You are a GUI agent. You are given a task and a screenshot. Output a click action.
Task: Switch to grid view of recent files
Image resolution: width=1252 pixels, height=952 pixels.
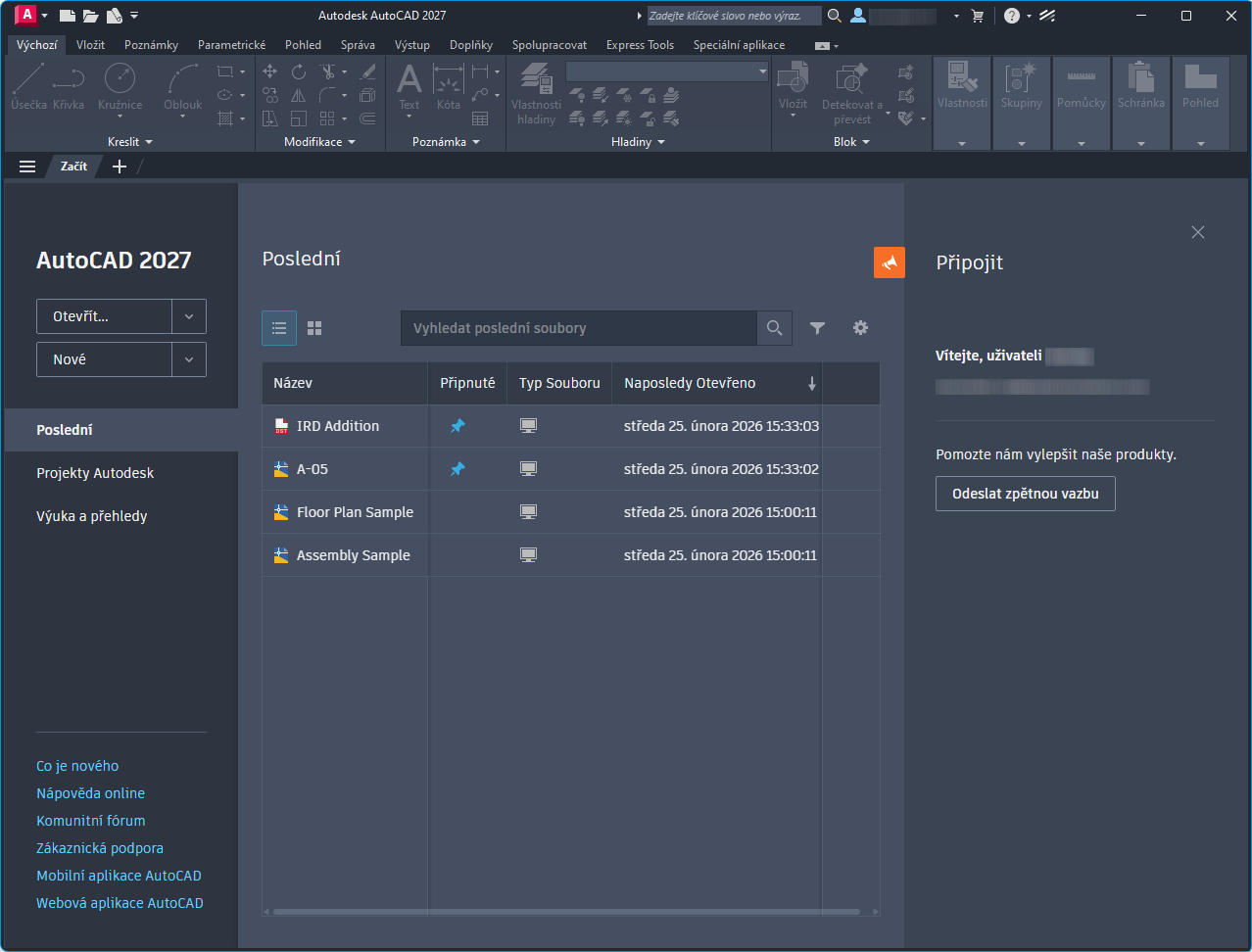314,328
